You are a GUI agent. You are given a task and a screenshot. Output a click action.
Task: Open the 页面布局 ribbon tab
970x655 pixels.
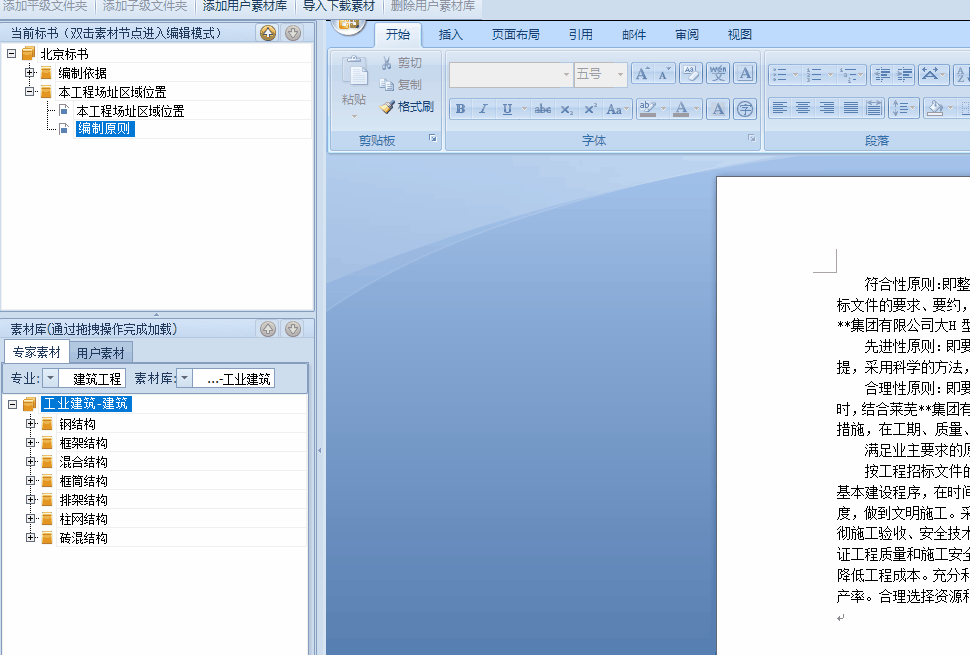point(515,35)
